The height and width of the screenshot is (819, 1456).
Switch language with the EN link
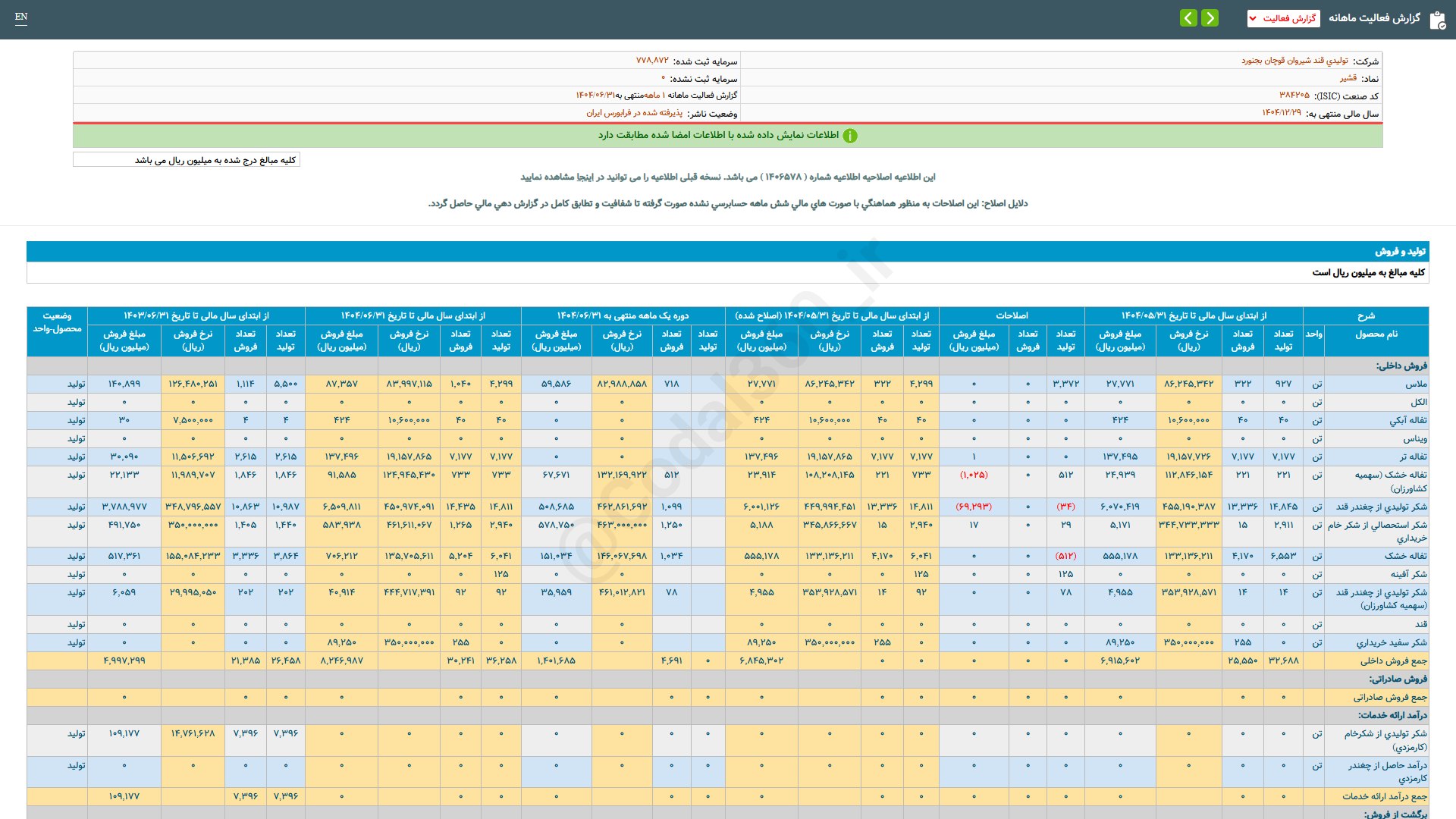[21, 17]
